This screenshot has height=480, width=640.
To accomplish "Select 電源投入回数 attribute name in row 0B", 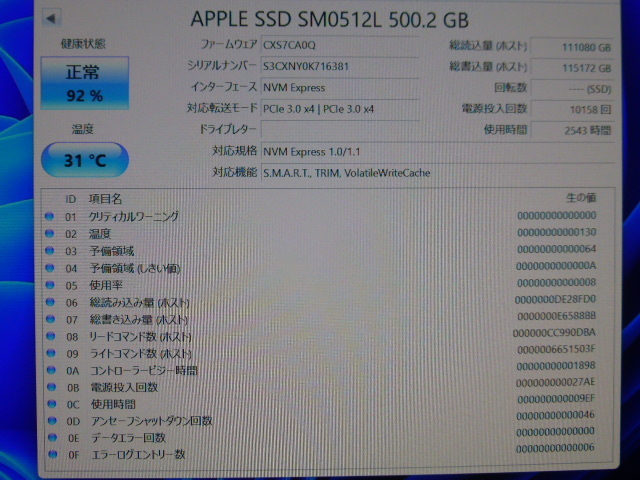I will tap(124, 387).
